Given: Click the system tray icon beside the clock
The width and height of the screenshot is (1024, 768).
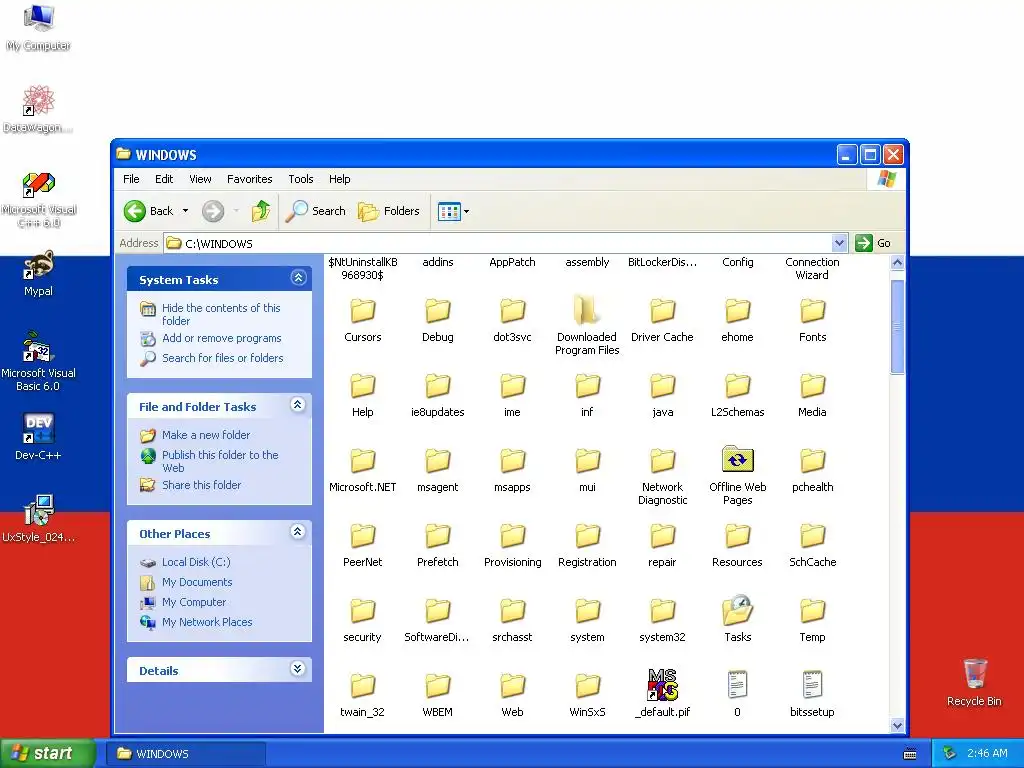Looking at the screenshot, I should [x=950, y=753].
